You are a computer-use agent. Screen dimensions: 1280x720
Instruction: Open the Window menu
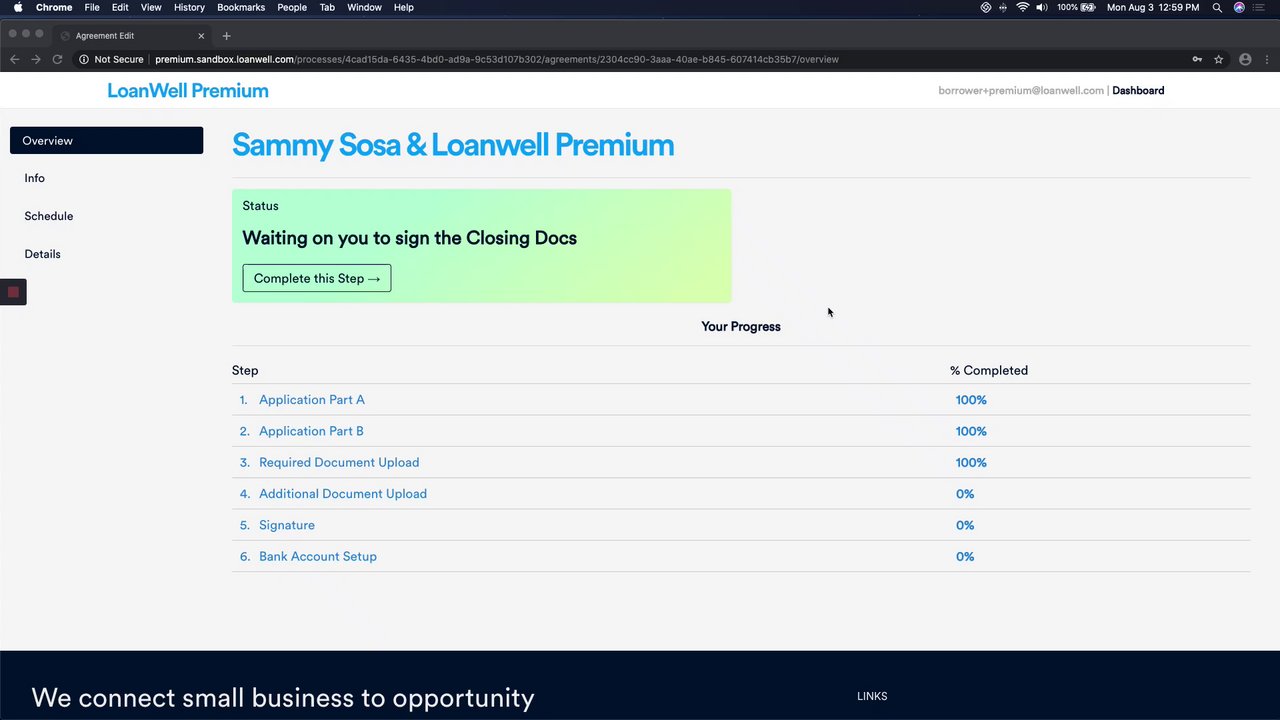tap(364, 7)
